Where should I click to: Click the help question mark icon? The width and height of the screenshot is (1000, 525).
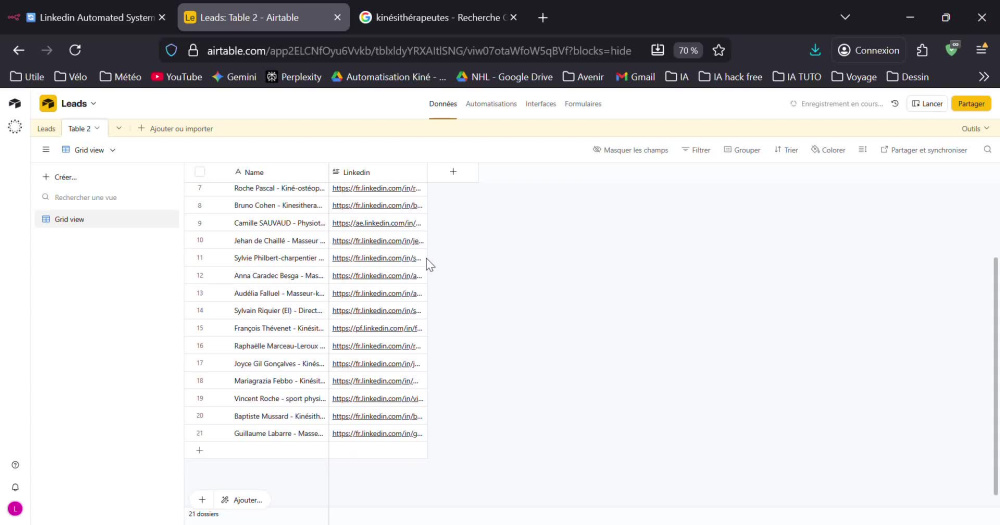[x=15, y=465]
